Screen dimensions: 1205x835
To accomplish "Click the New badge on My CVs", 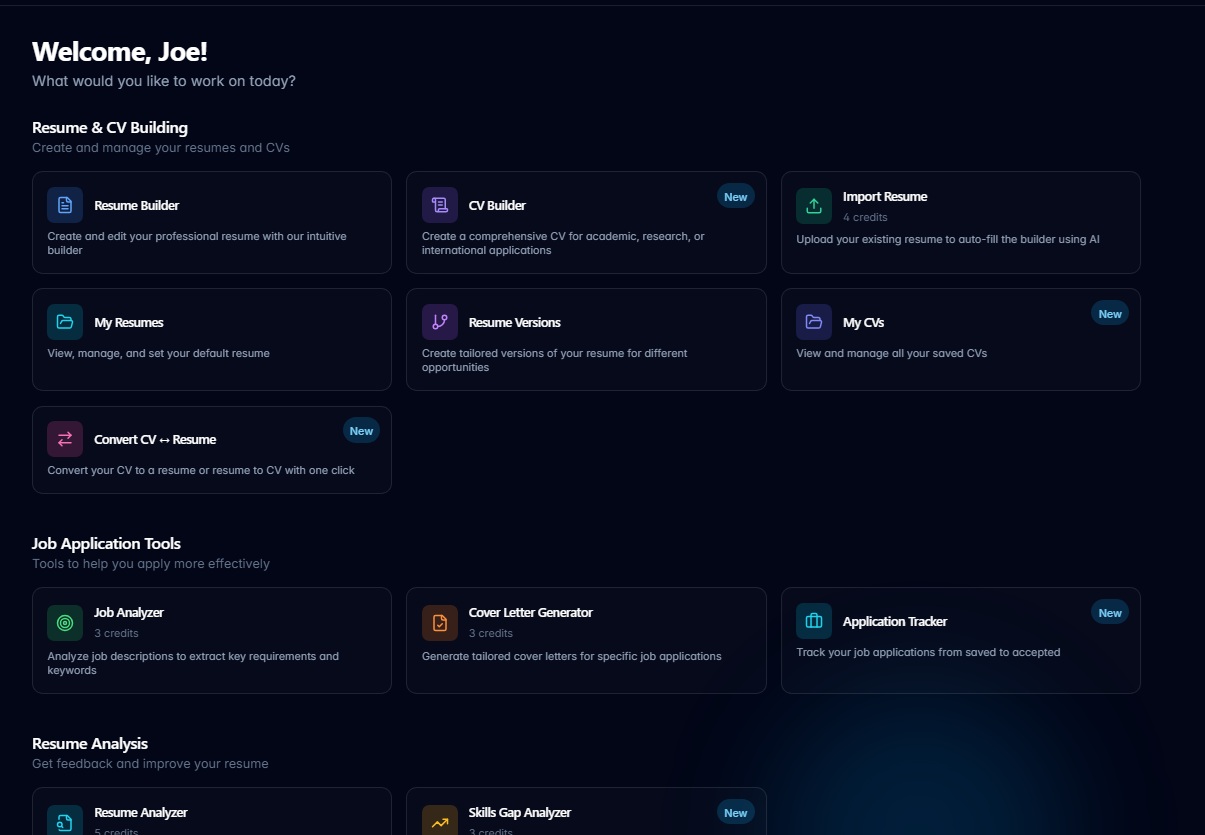I will 1109,313.
